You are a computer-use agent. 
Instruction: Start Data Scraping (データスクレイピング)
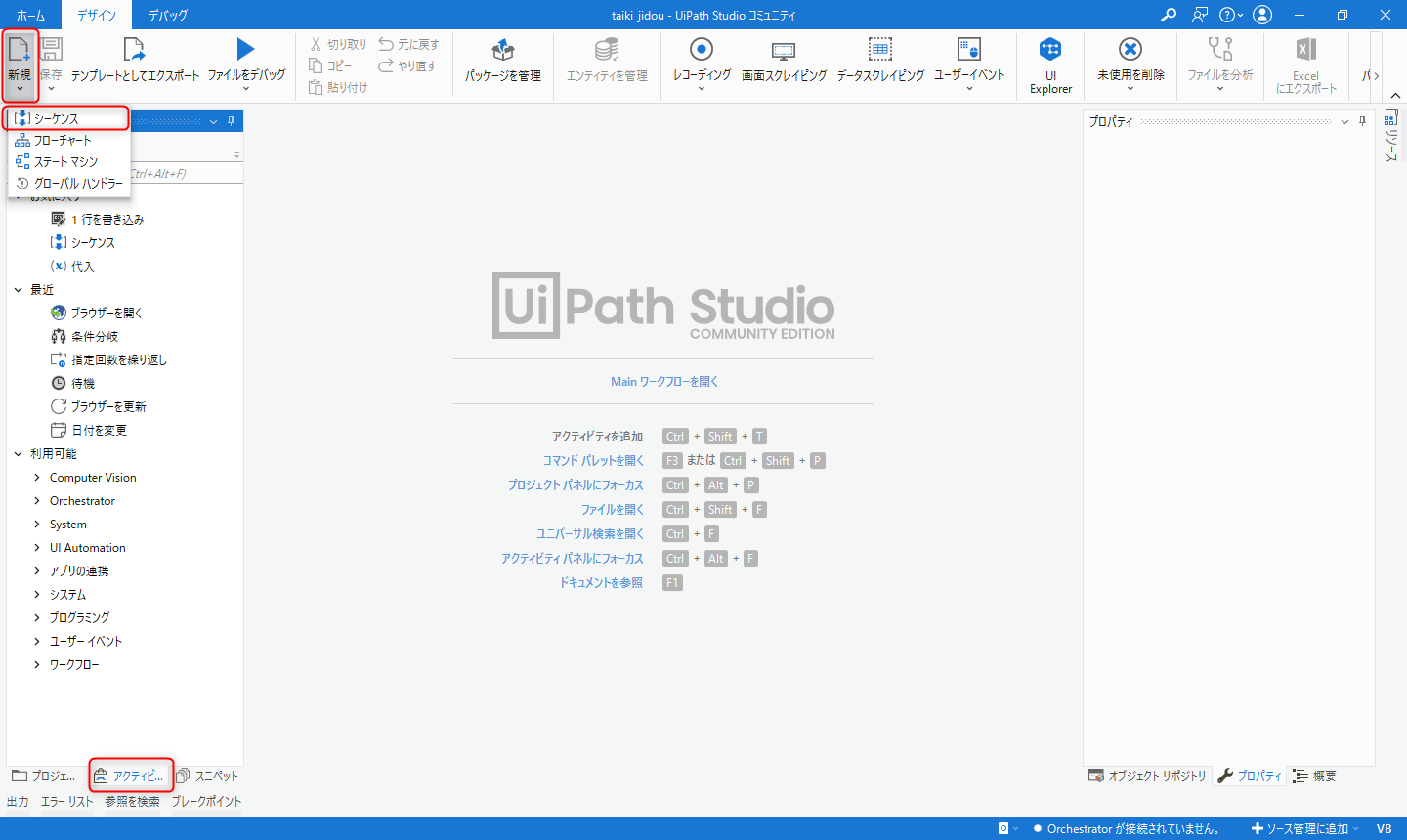pos(880,59)
